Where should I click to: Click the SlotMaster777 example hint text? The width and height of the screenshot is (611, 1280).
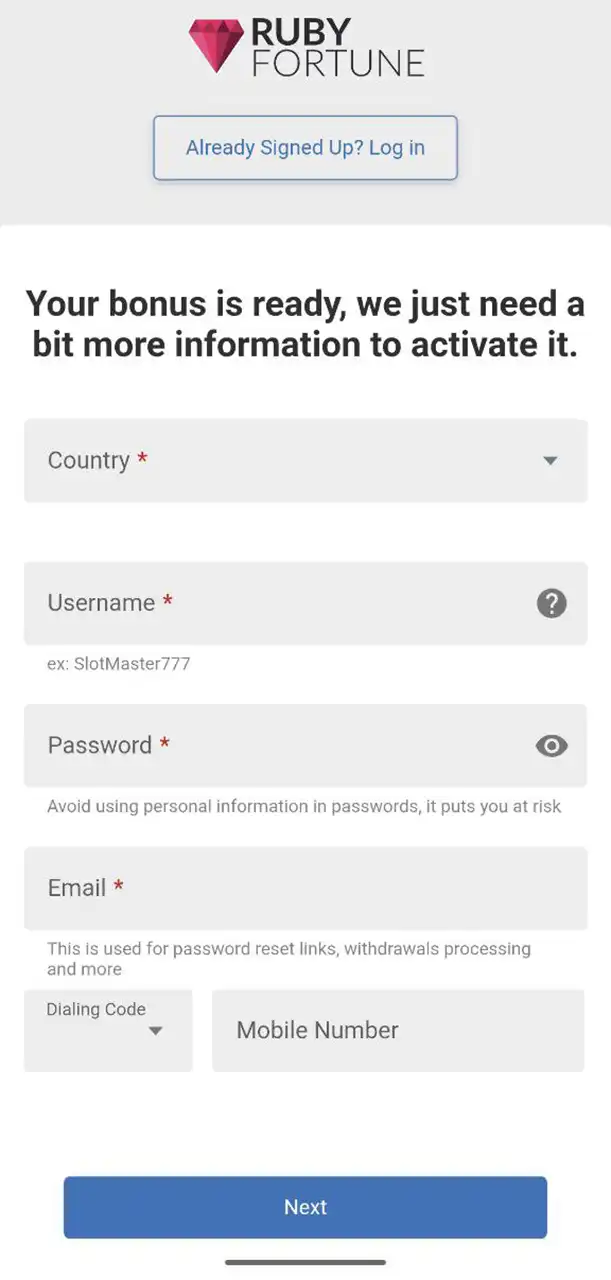118,663
